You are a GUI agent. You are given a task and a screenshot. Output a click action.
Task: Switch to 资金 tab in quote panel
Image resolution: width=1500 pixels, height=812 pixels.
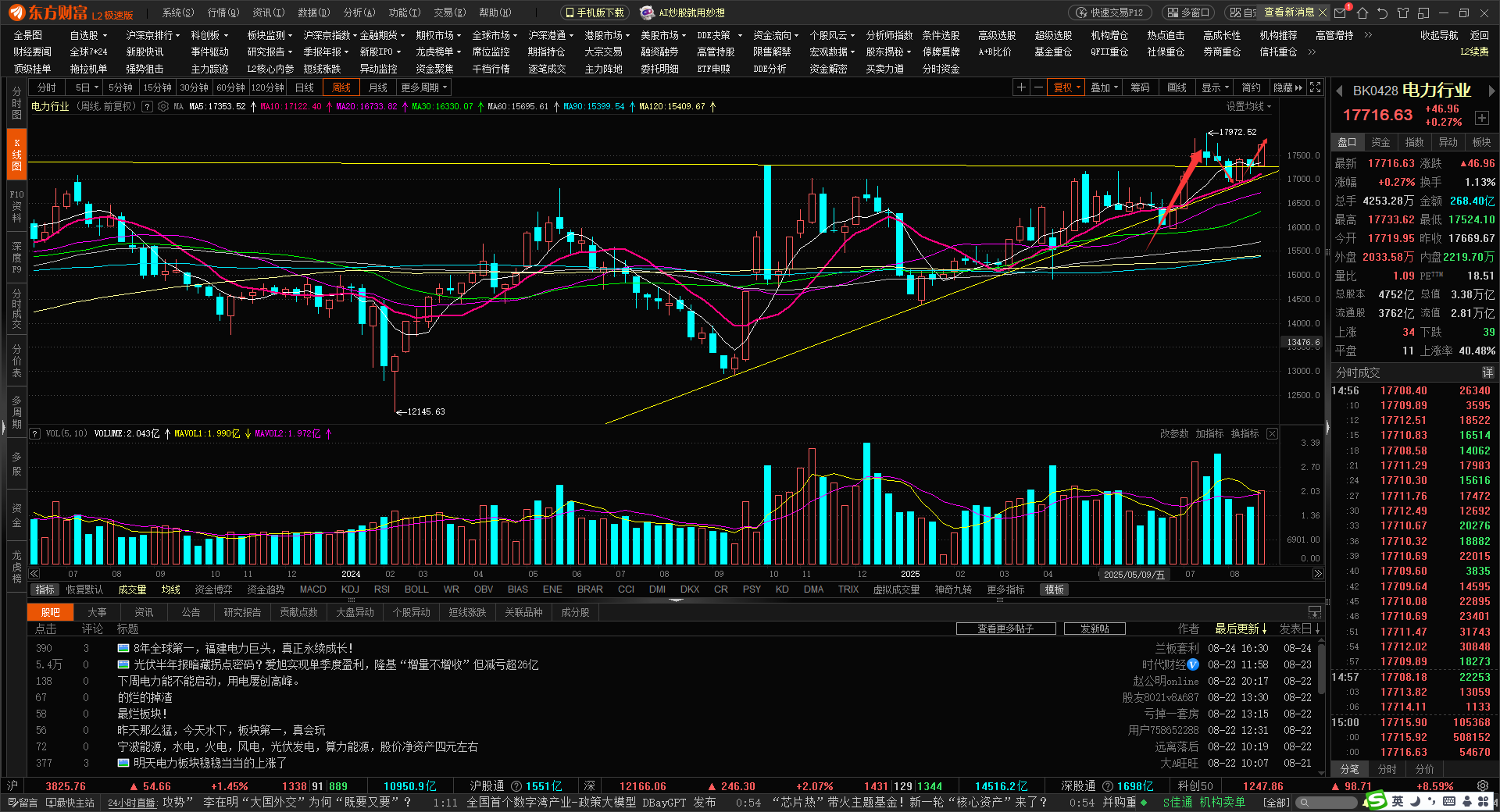1380,142
